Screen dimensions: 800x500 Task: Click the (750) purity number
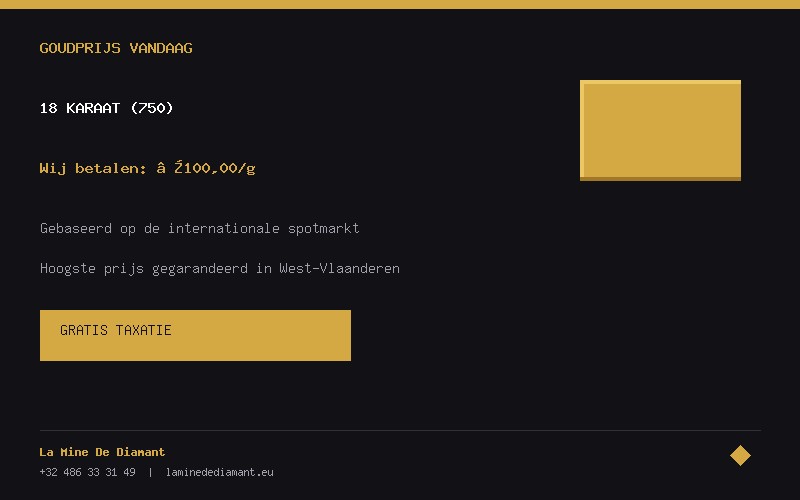tap(152, 108)
